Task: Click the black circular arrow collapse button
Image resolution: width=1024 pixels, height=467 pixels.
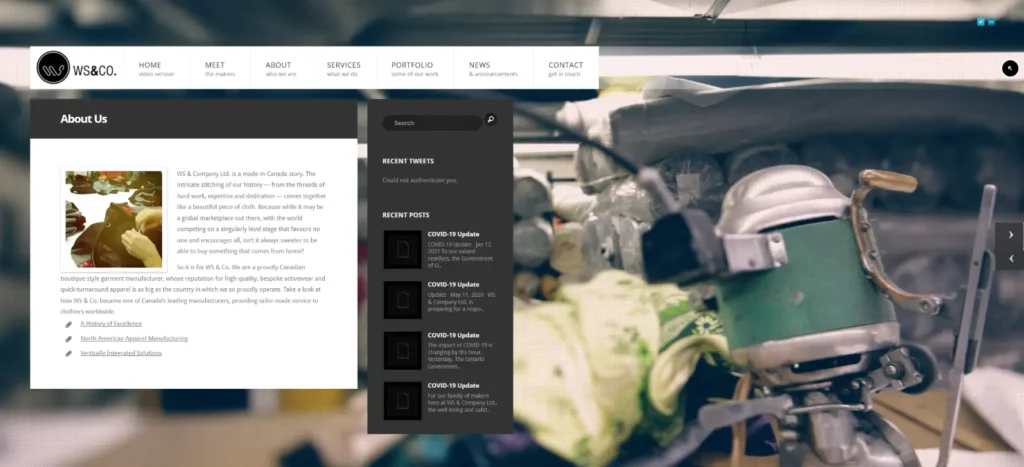Action: 1009,68
